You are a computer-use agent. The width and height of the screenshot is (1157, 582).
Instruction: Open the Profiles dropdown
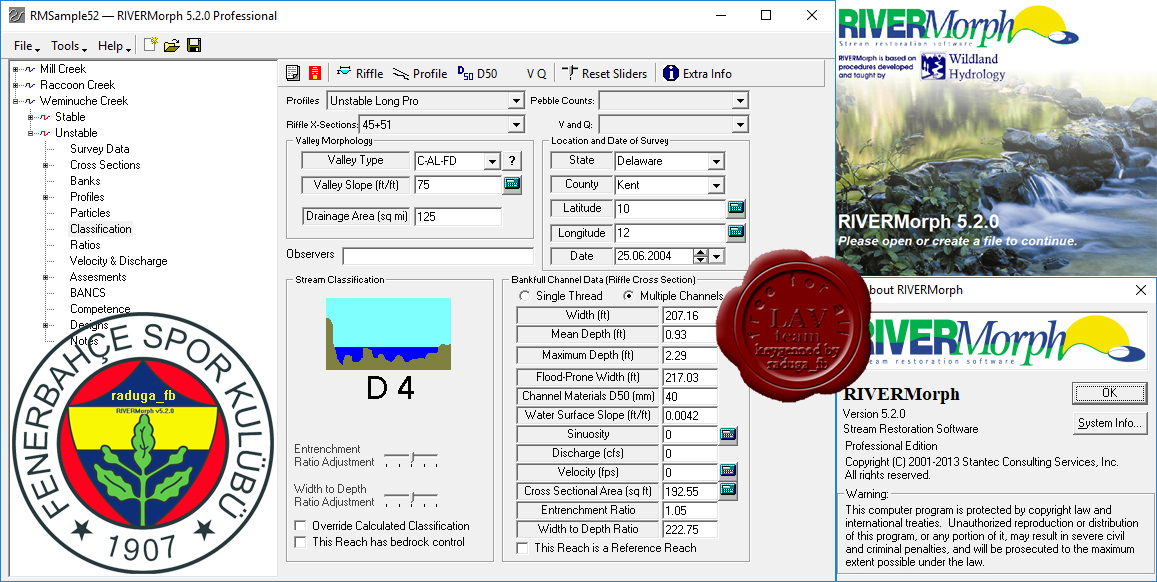pos(516,101)
